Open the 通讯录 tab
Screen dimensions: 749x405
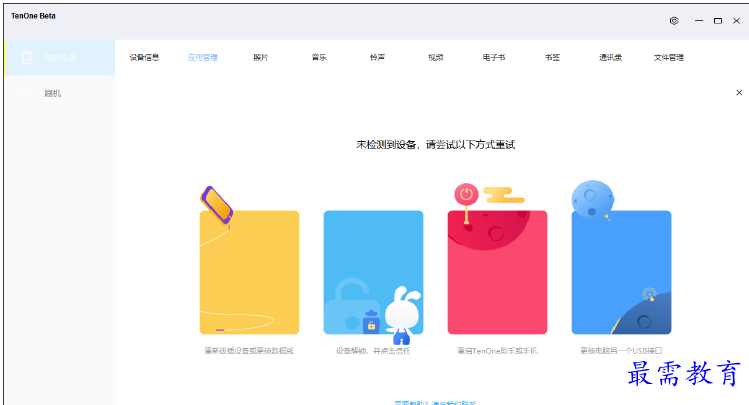[x=610, y=57]
